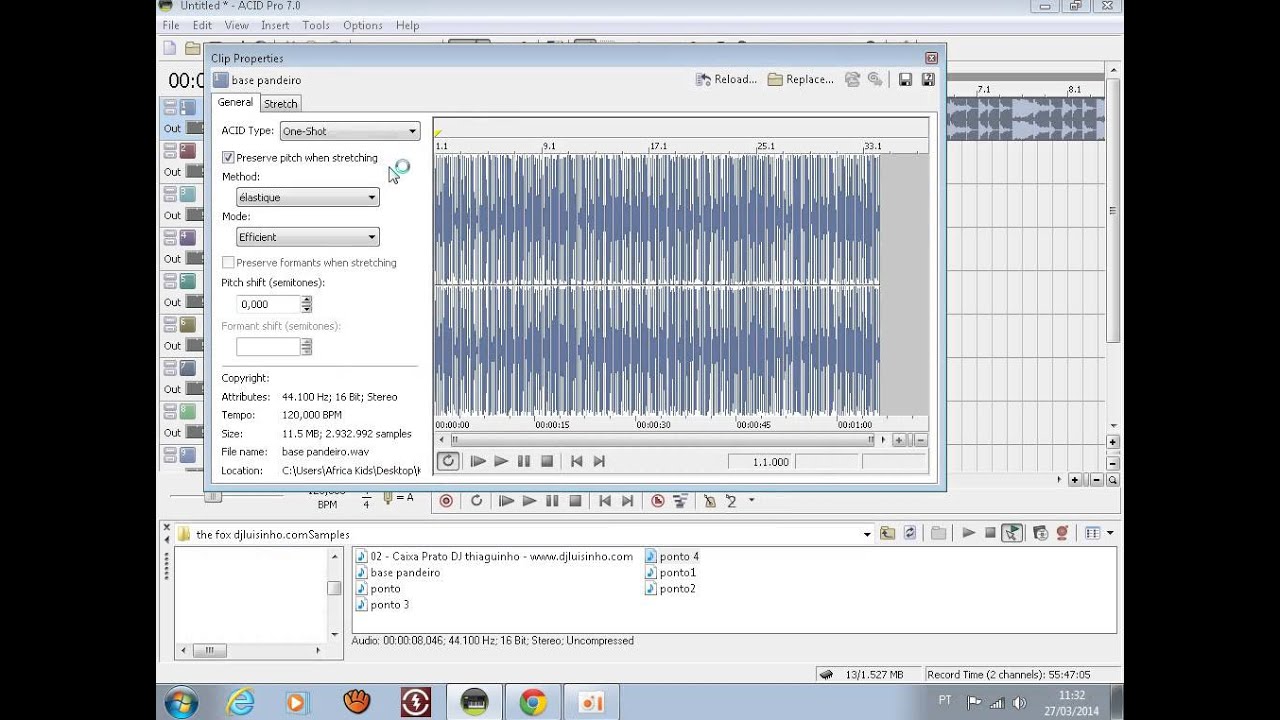Click the Refresh icon in Explorer toolbar
This screenshot has height=720, width=1280.
tap(910, 534)
